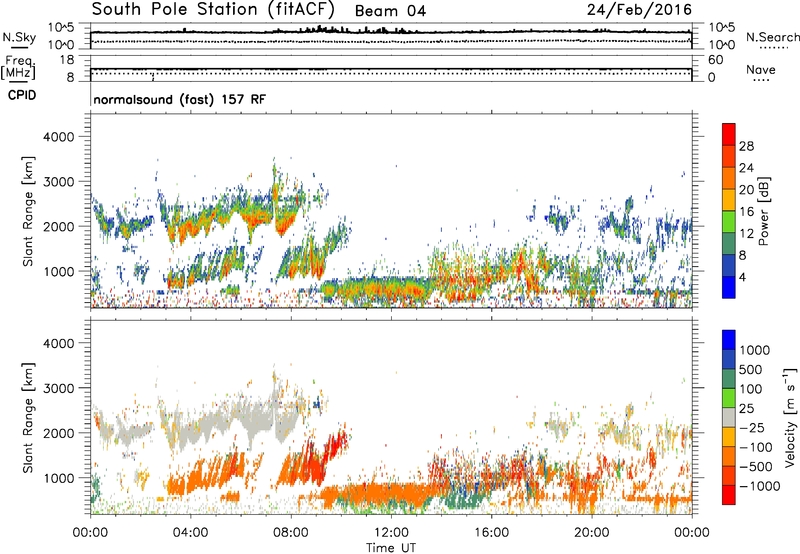Select the 'Beam 04' label
The image size is (800, 554).
[390, 11]
